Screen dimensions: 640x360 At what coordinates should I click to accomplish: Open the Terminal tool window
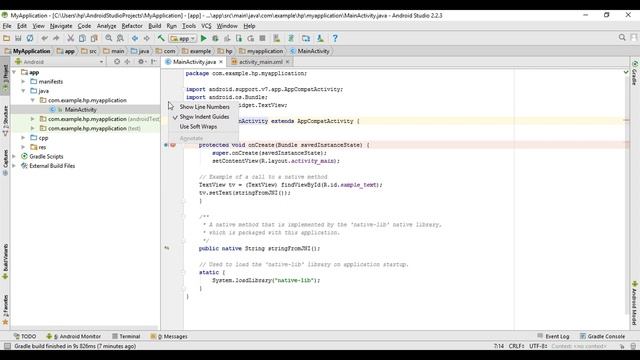click(126, 336)
